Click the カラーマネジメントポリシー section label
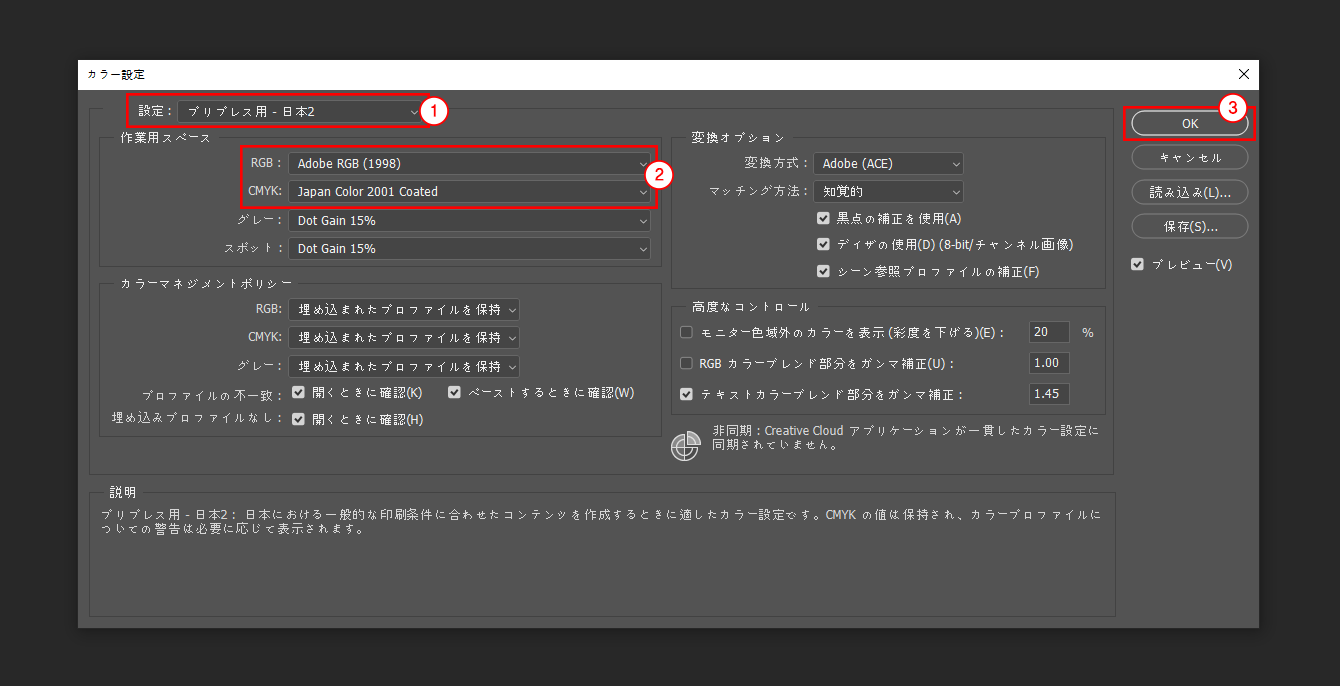This screenshot has height=686, width=1340. pos(206,284)
